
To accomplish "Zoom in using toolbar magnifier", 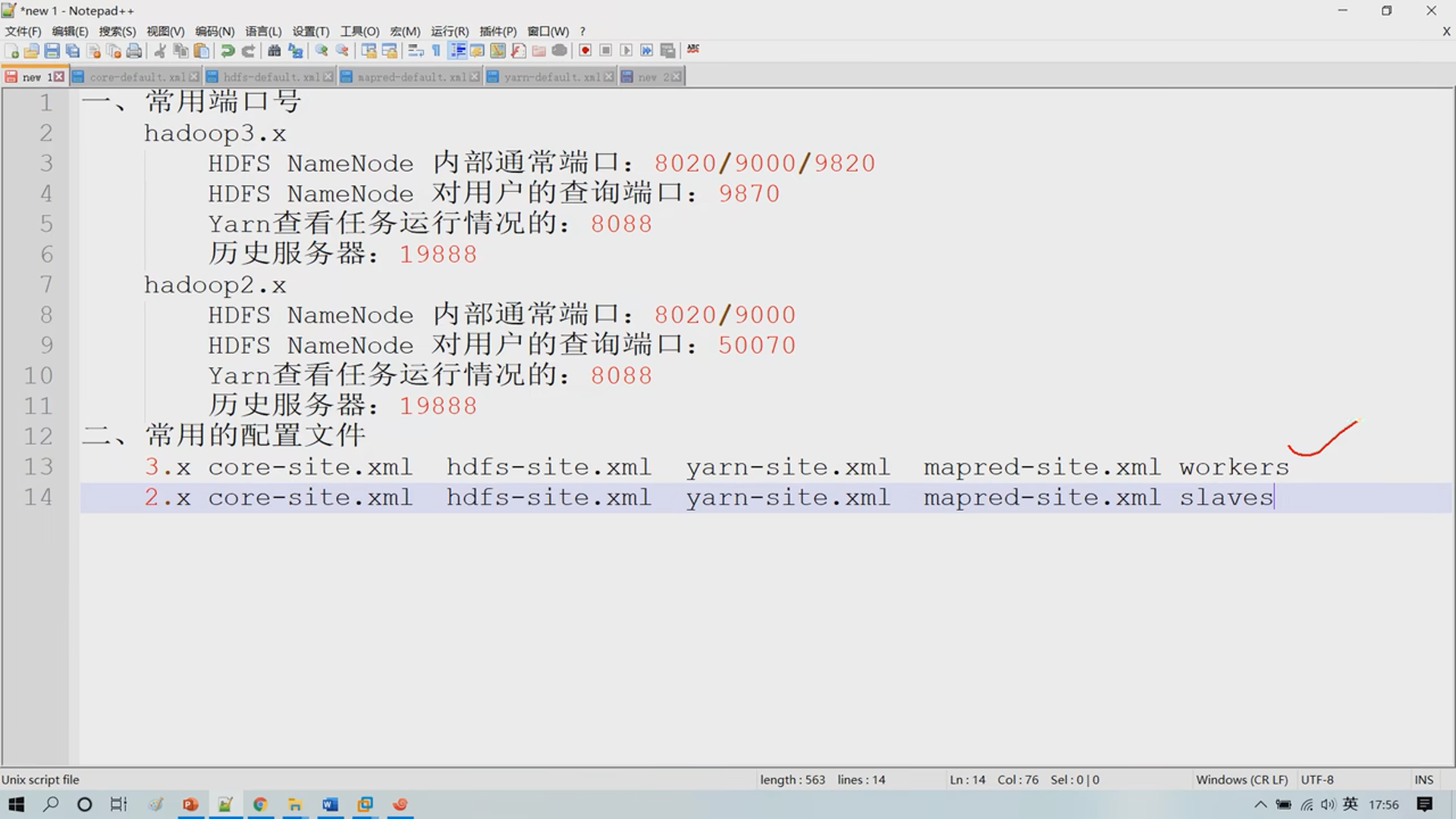I will coord(322,51).
